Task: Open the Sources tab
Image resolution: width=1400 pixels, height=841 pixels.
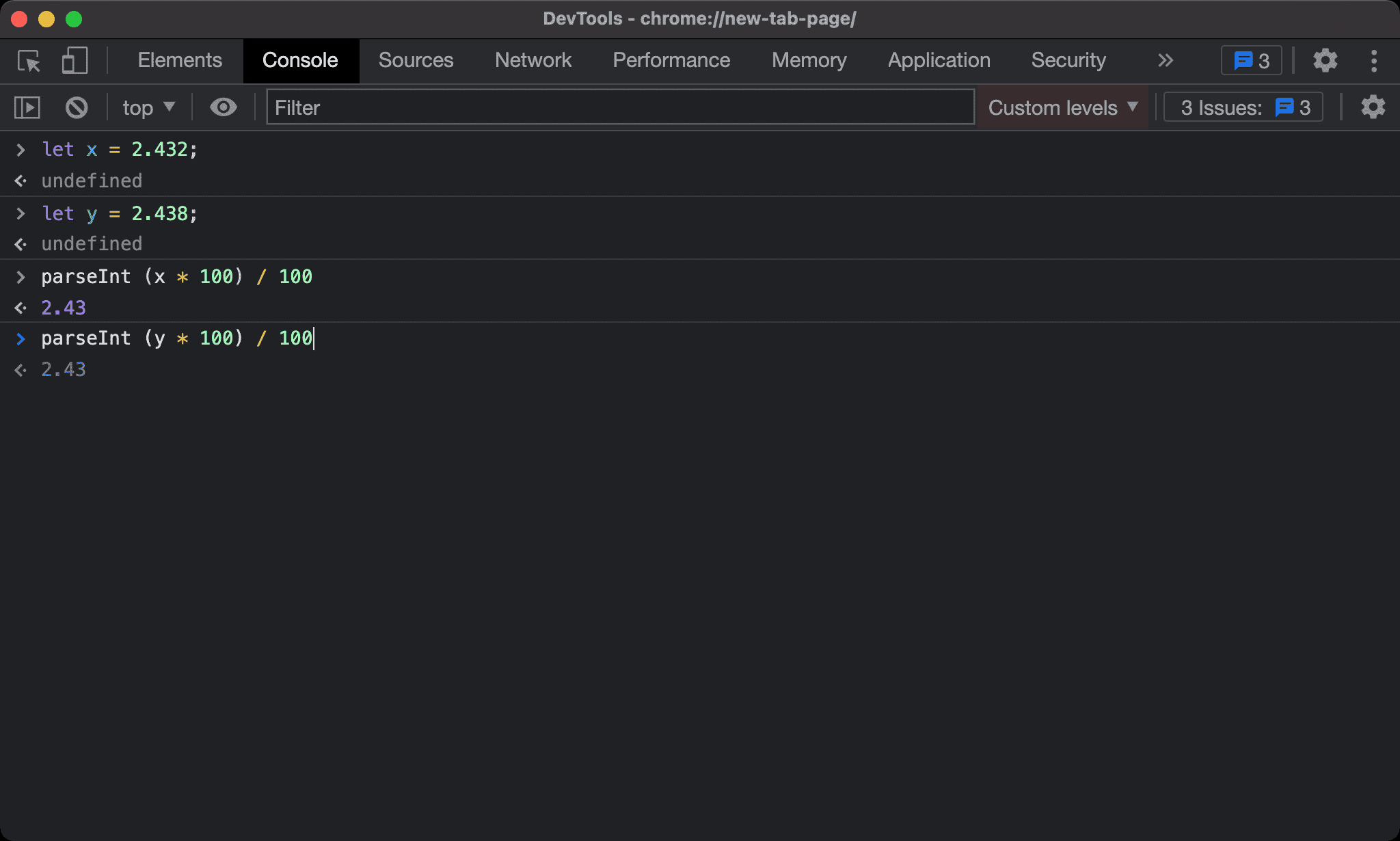Action: (x=416, y=61)
